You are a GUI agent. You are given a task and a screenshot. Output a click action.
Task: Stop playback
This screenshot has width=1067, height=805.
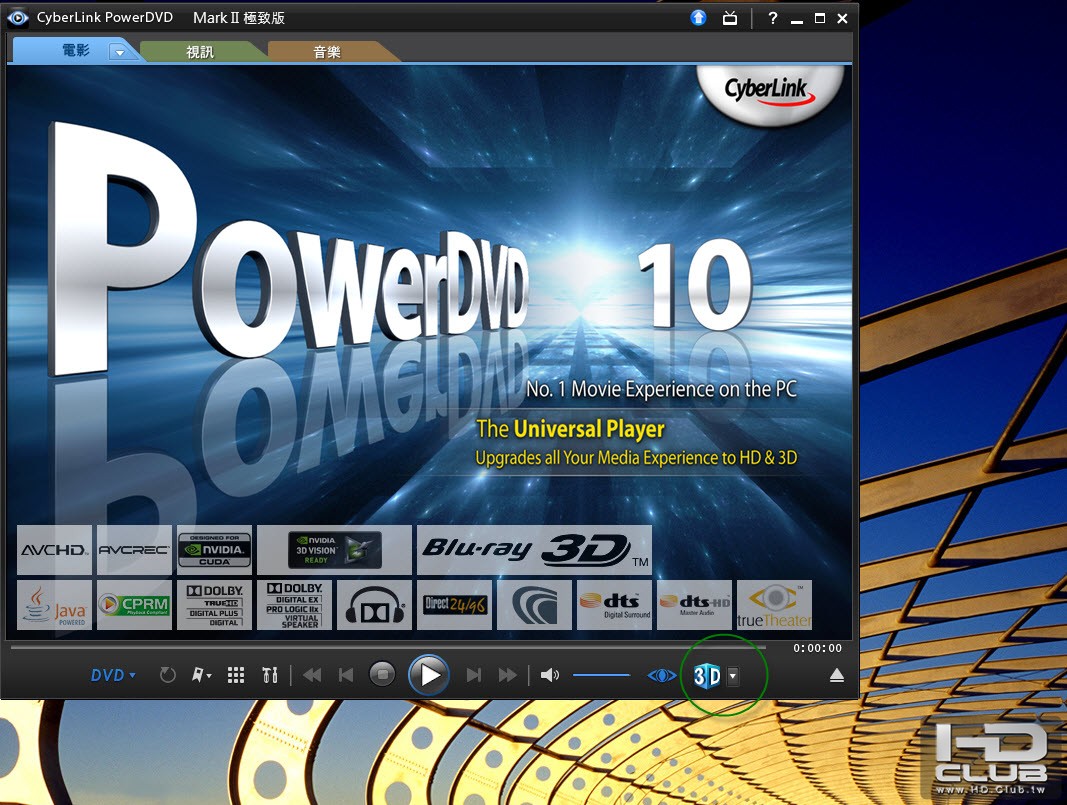coord(382,674)
